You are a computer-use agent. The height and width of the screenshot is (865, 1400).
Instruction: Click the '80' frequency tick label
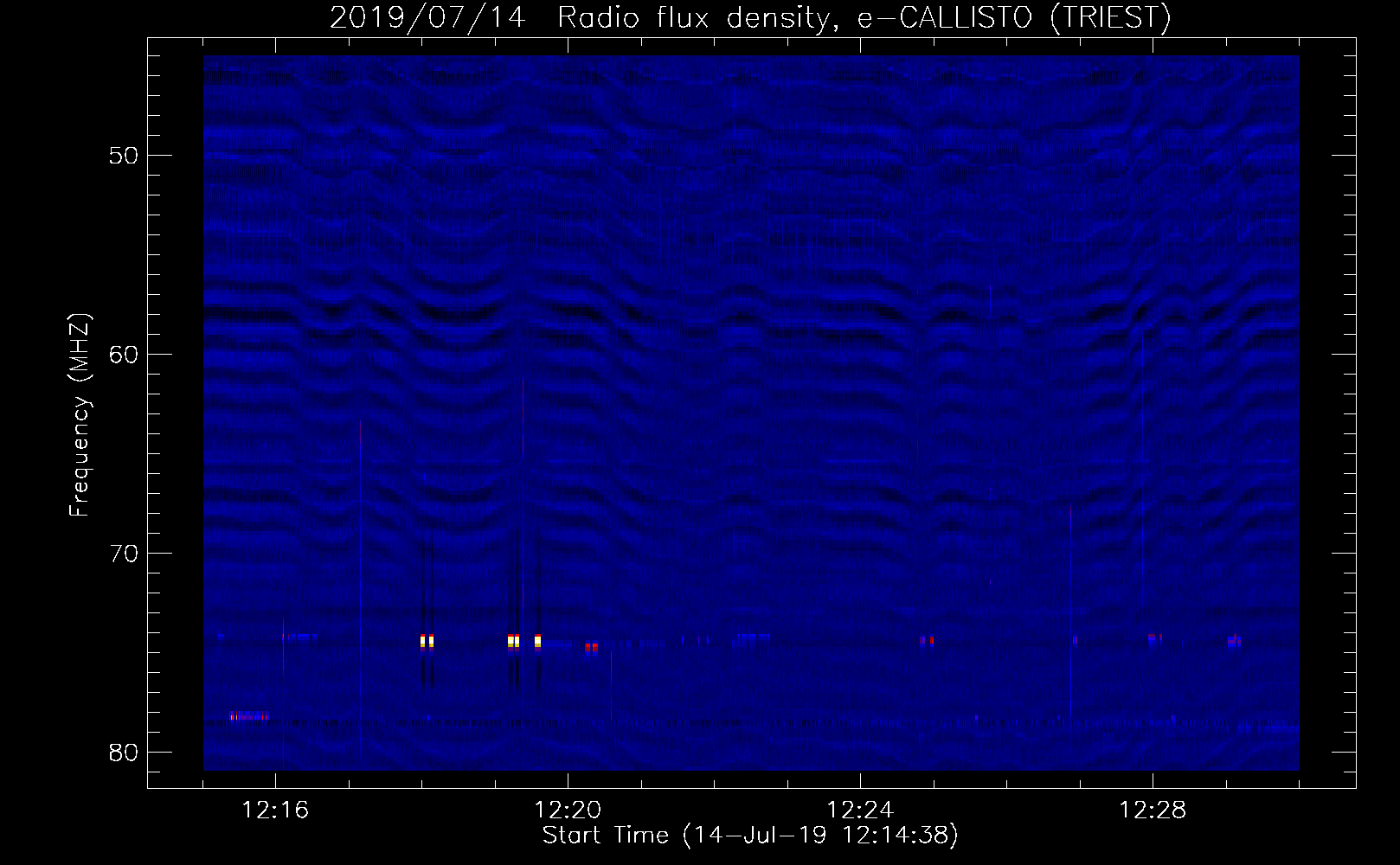124,753
